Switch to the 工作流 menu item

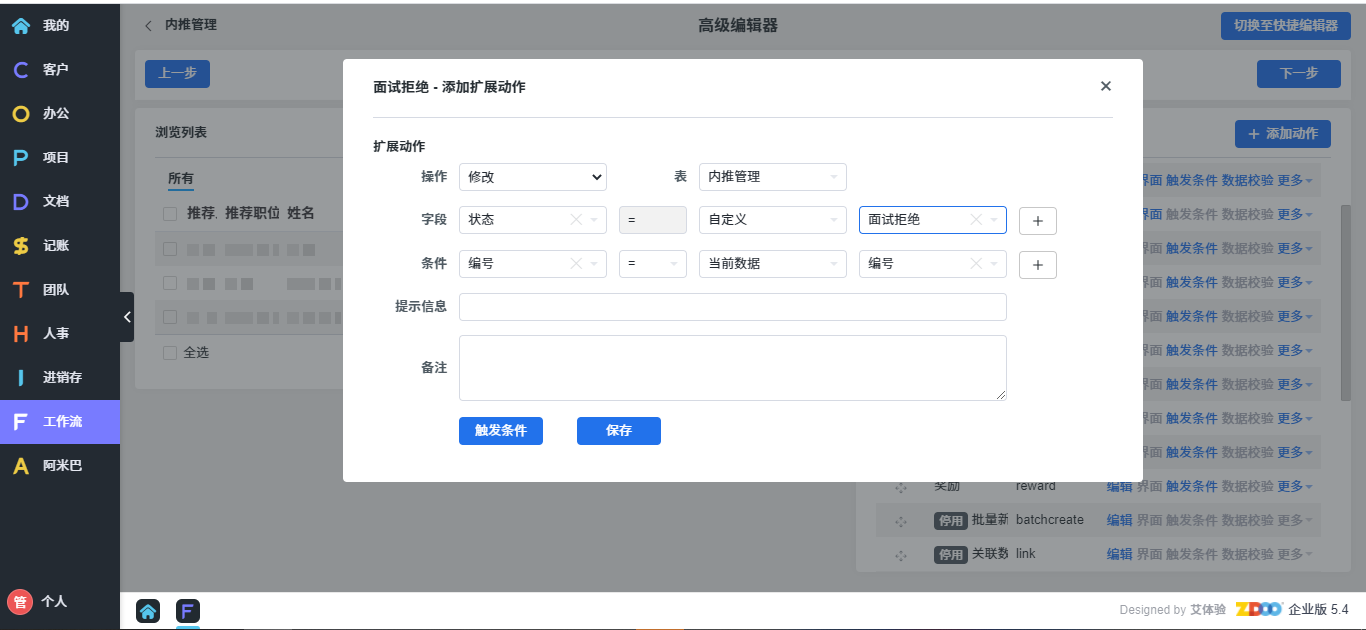pyautogui.click(x=60, y=422)
